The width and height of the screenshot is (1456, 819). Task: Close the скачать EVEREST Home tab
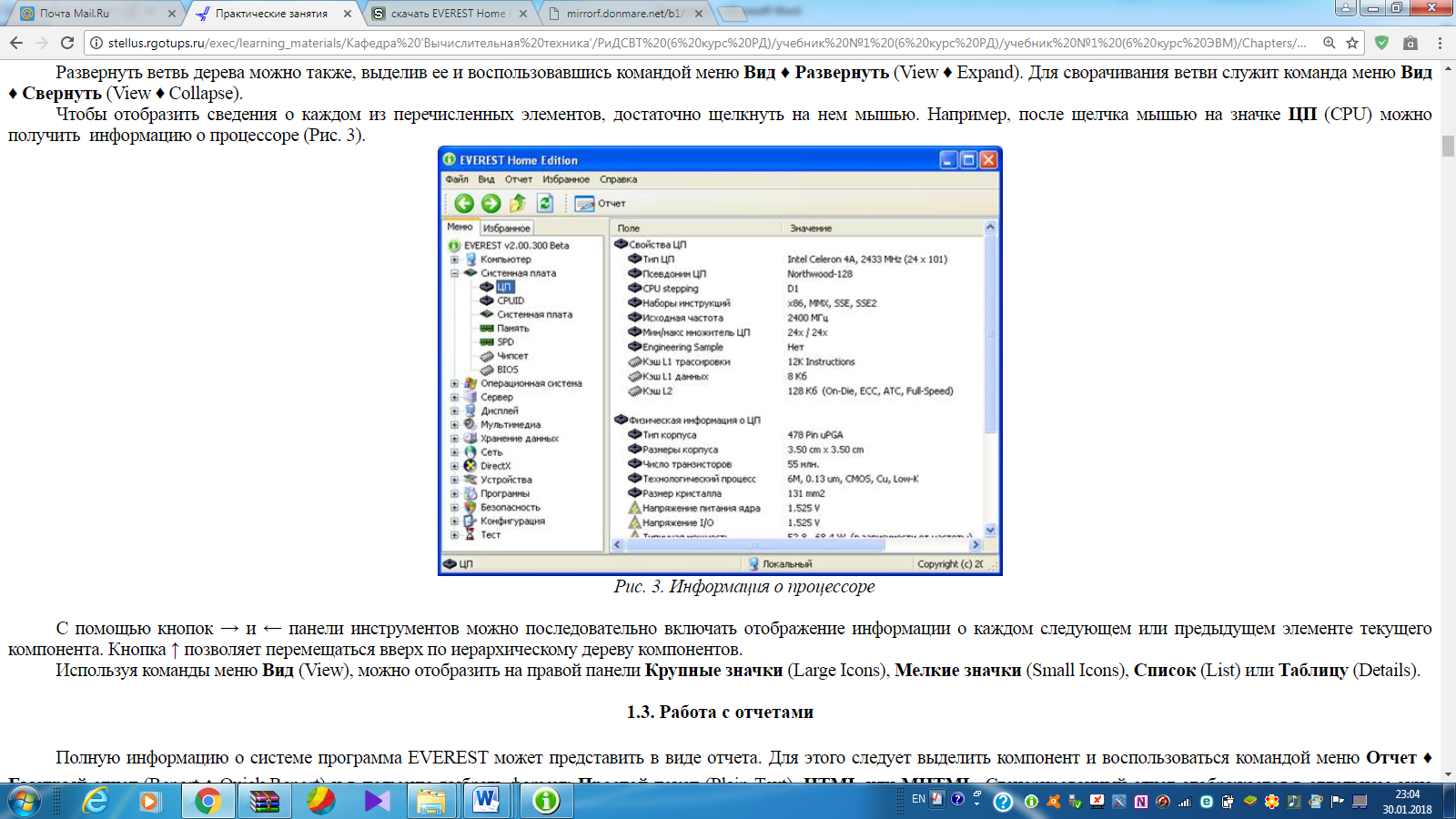[523, 14]
